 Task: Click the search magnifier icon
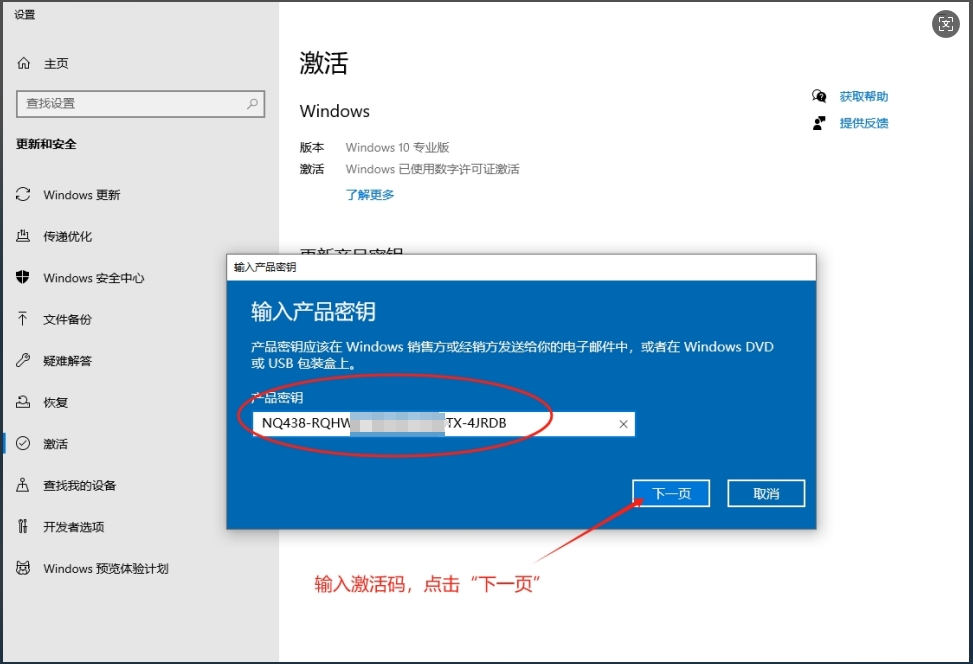click(x=252, y=104)
